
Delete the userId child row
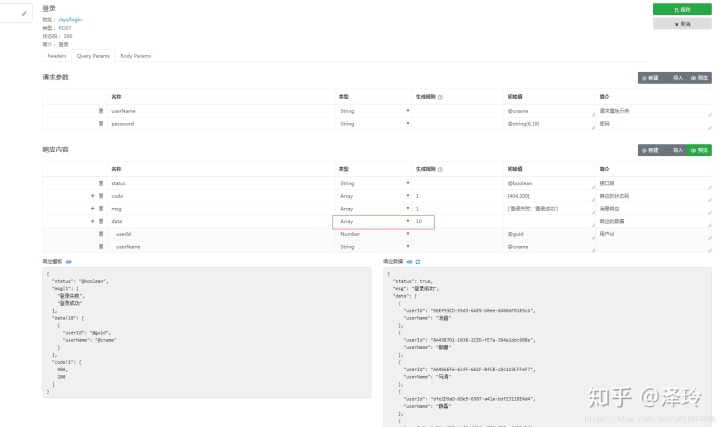click(101, 234)
